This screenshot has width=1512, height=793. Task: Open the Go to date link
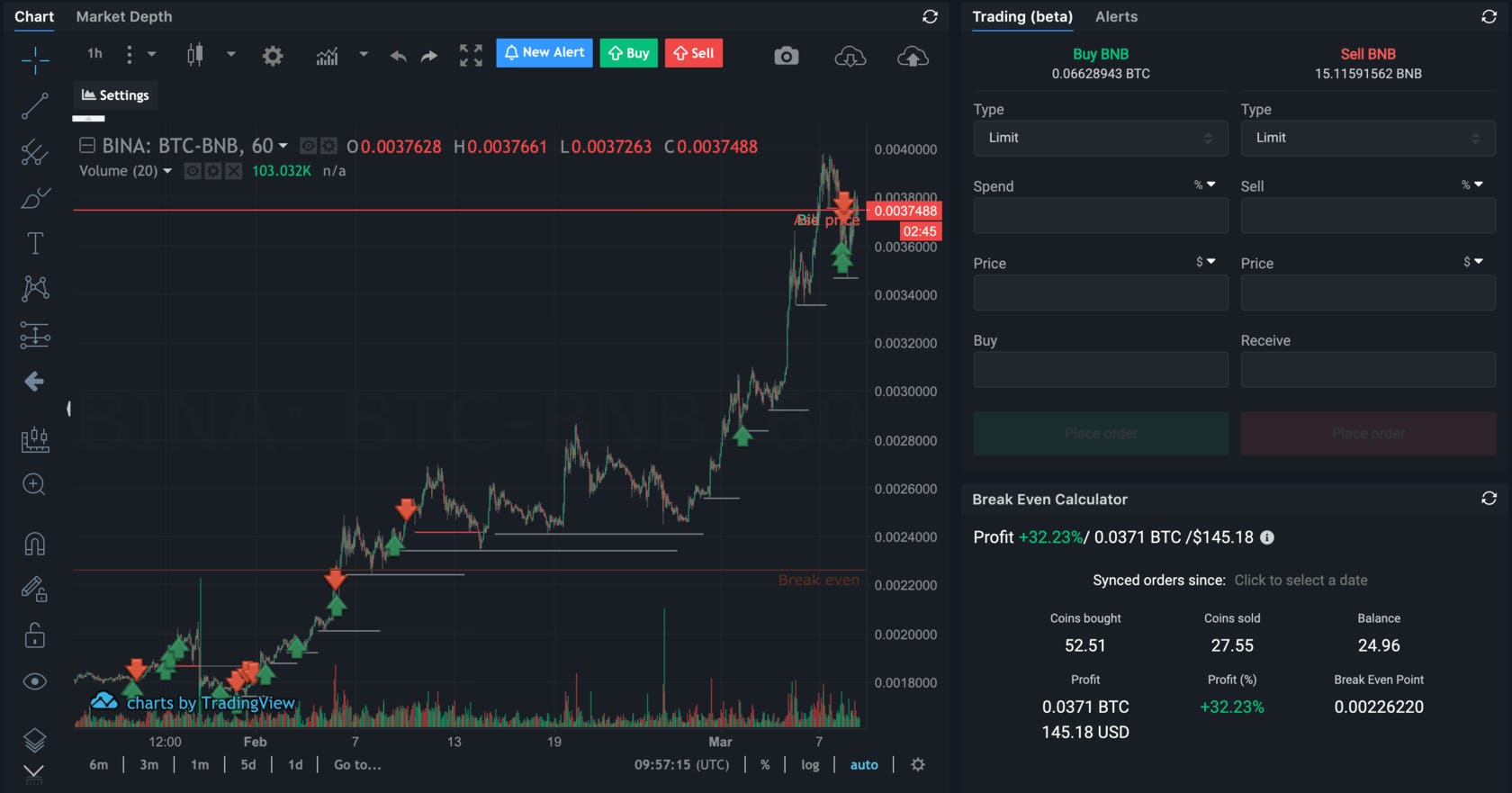click(357, 764)
